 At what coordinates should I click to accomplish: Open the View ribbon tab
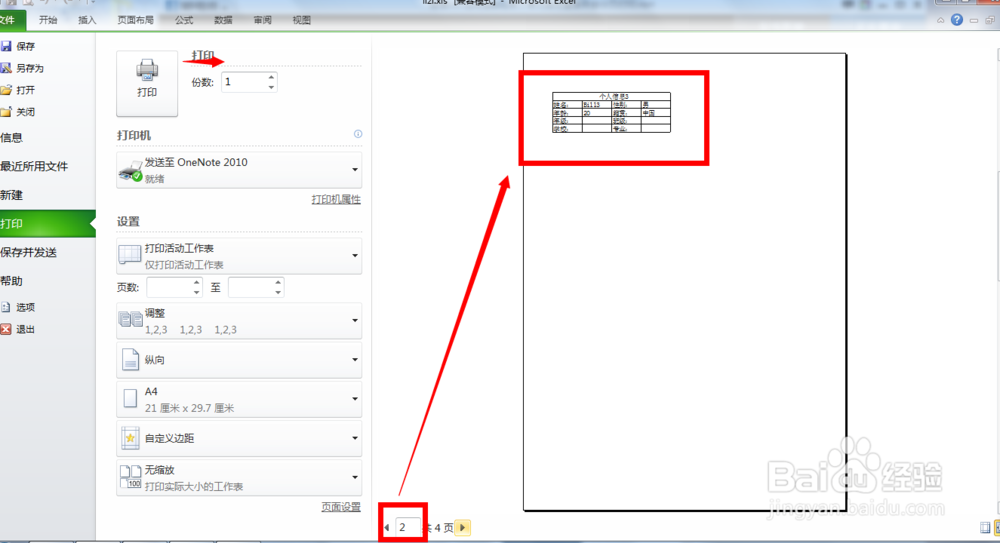click(302, 20)
